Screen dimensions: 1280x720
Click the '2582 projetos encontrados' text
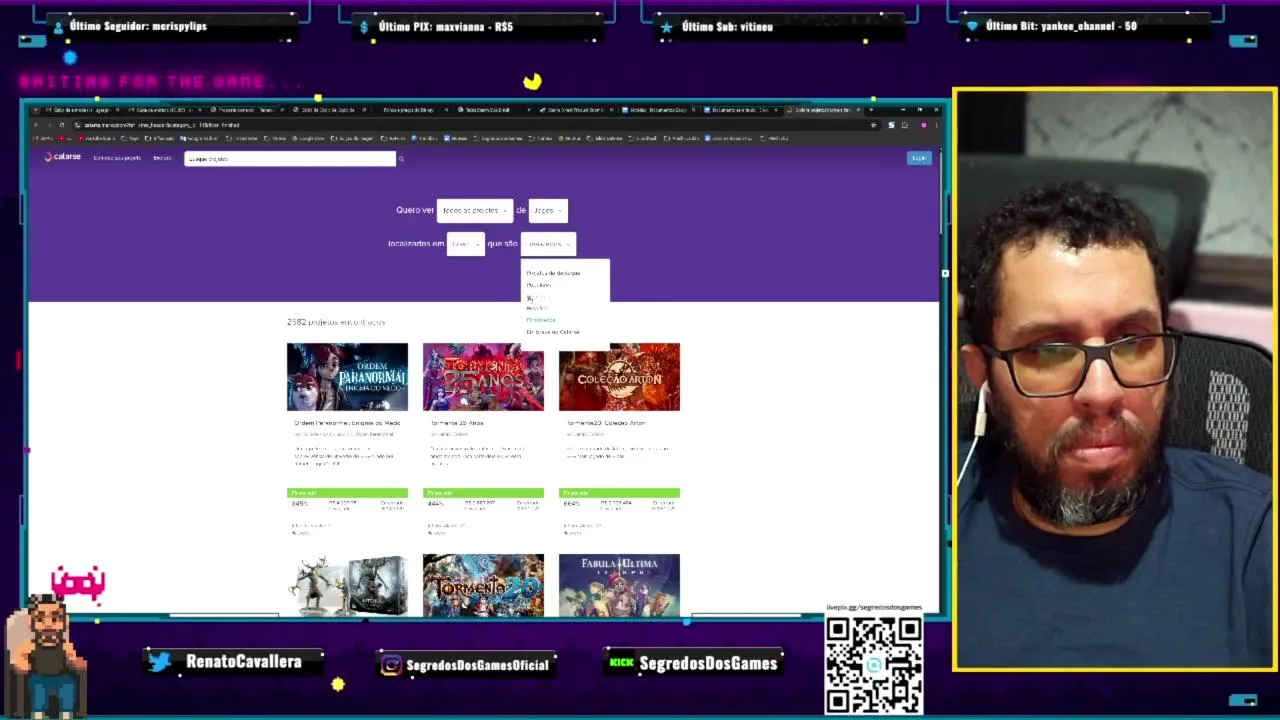336,322
